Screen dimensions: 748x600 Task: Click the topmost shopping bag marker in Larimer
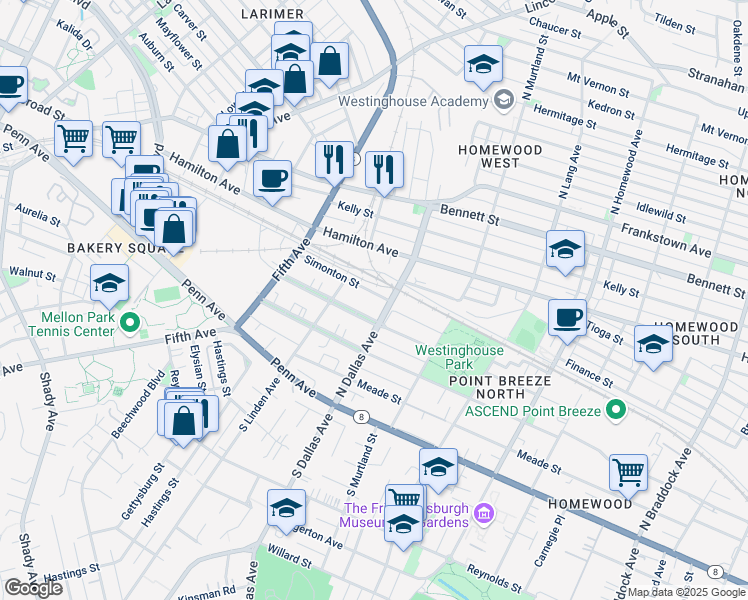click(x=330, y=63)
